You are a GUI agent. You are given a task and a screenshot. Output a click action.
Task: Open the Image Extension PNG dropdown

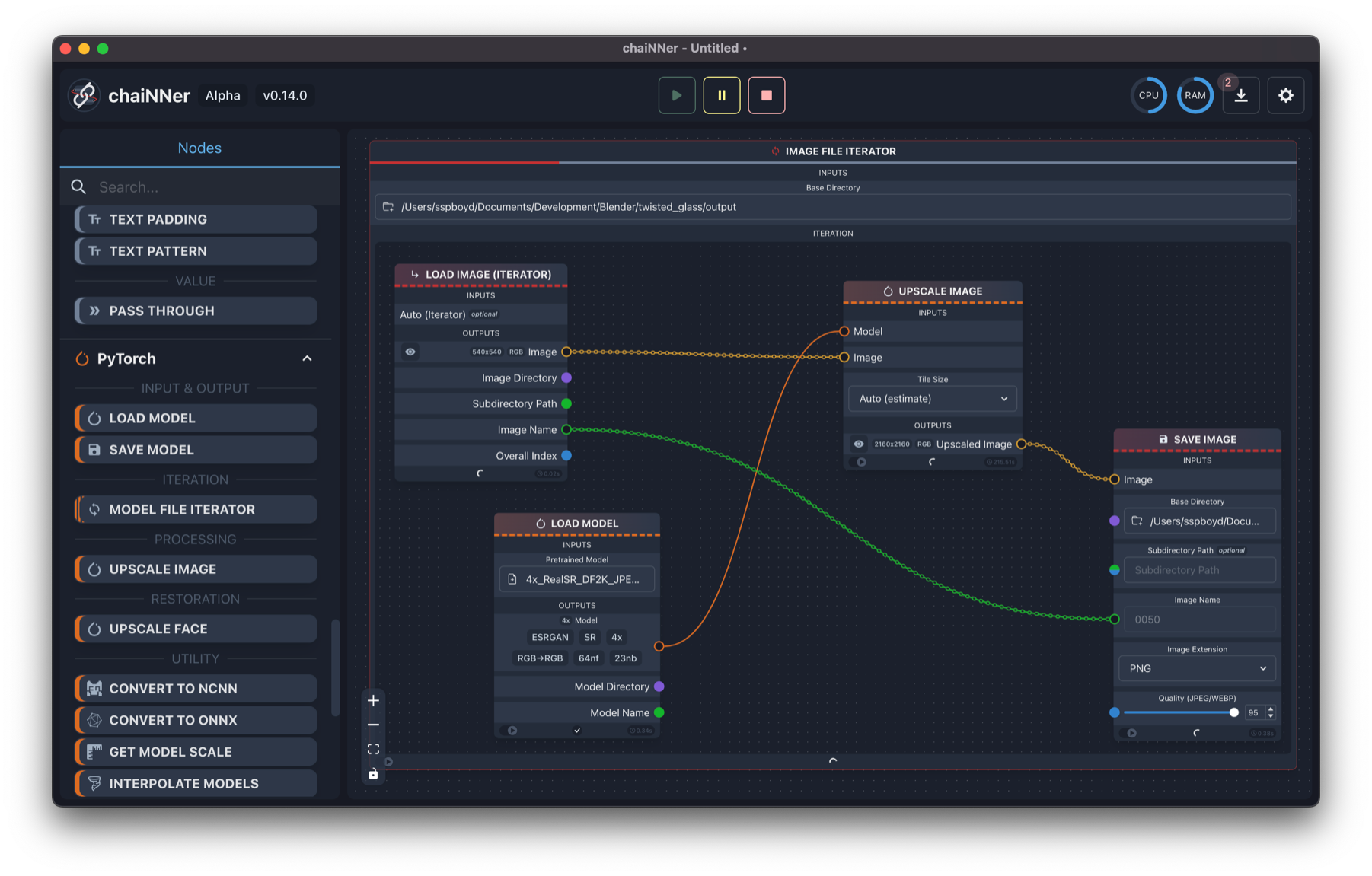click(1197, 668)
